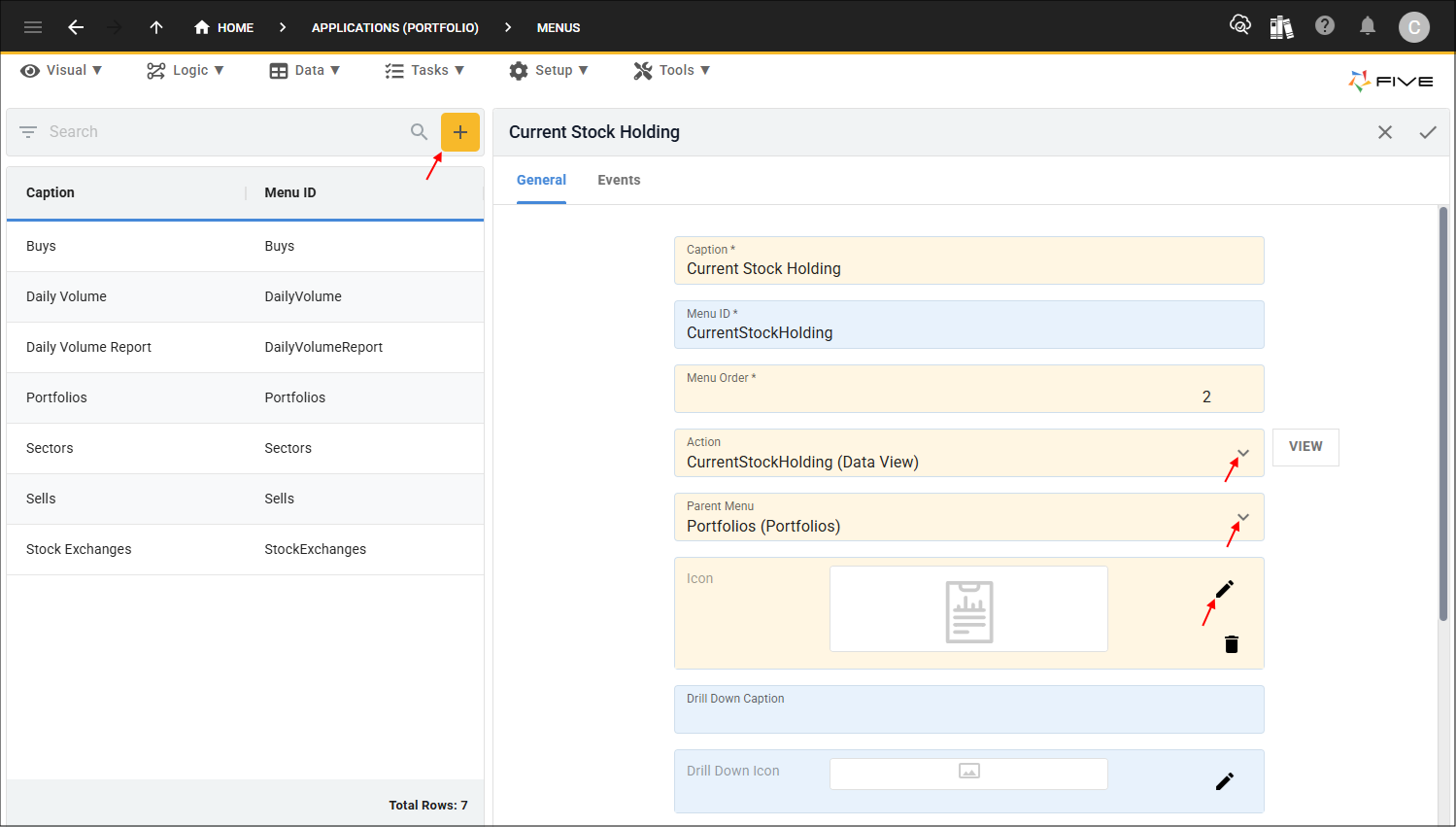Screen dimensions: 1456x827
Task: Open the Setup menu
Action: tap(548, 70)
